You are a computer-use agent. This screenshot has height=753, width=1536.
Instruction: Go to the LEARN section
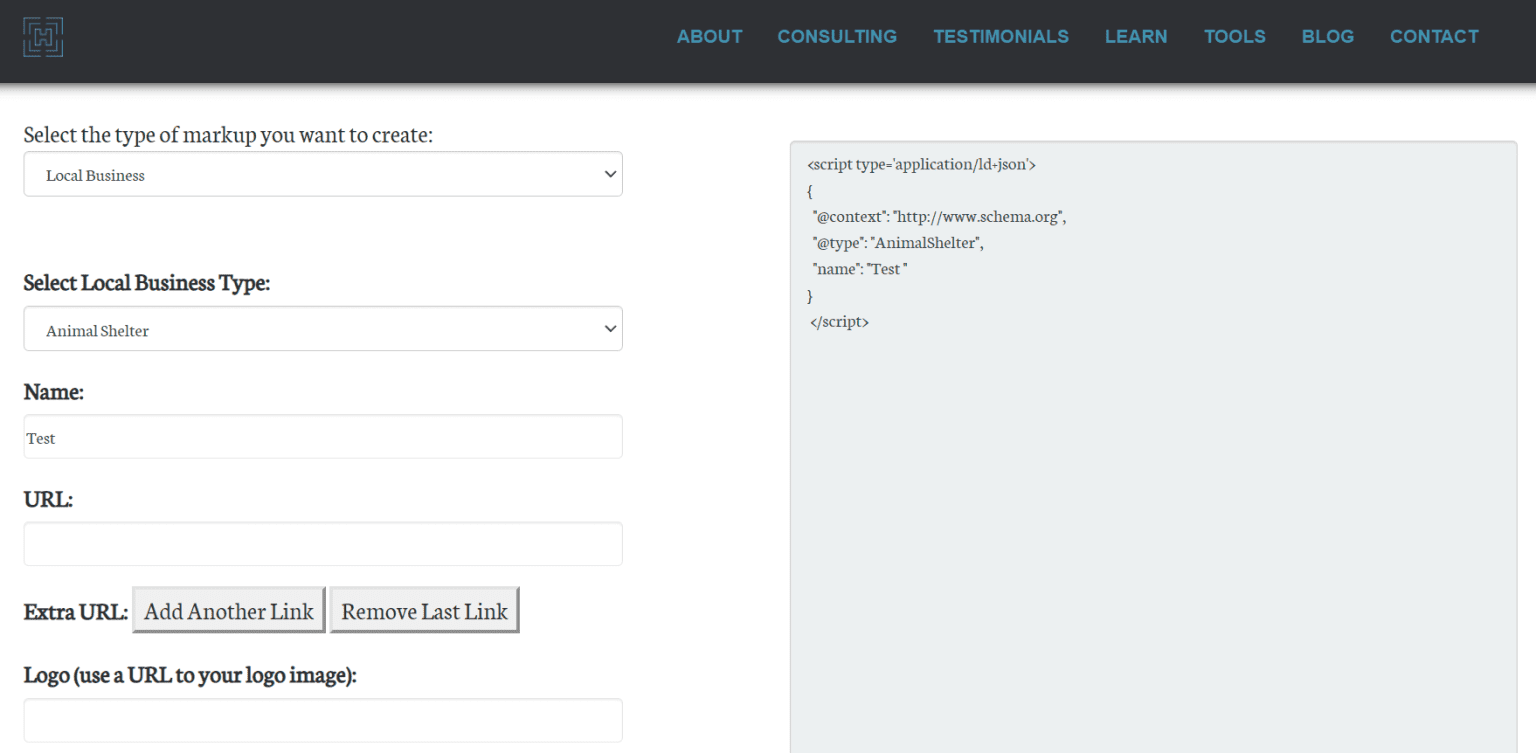pyautogui.click(x=1136, y=36)
